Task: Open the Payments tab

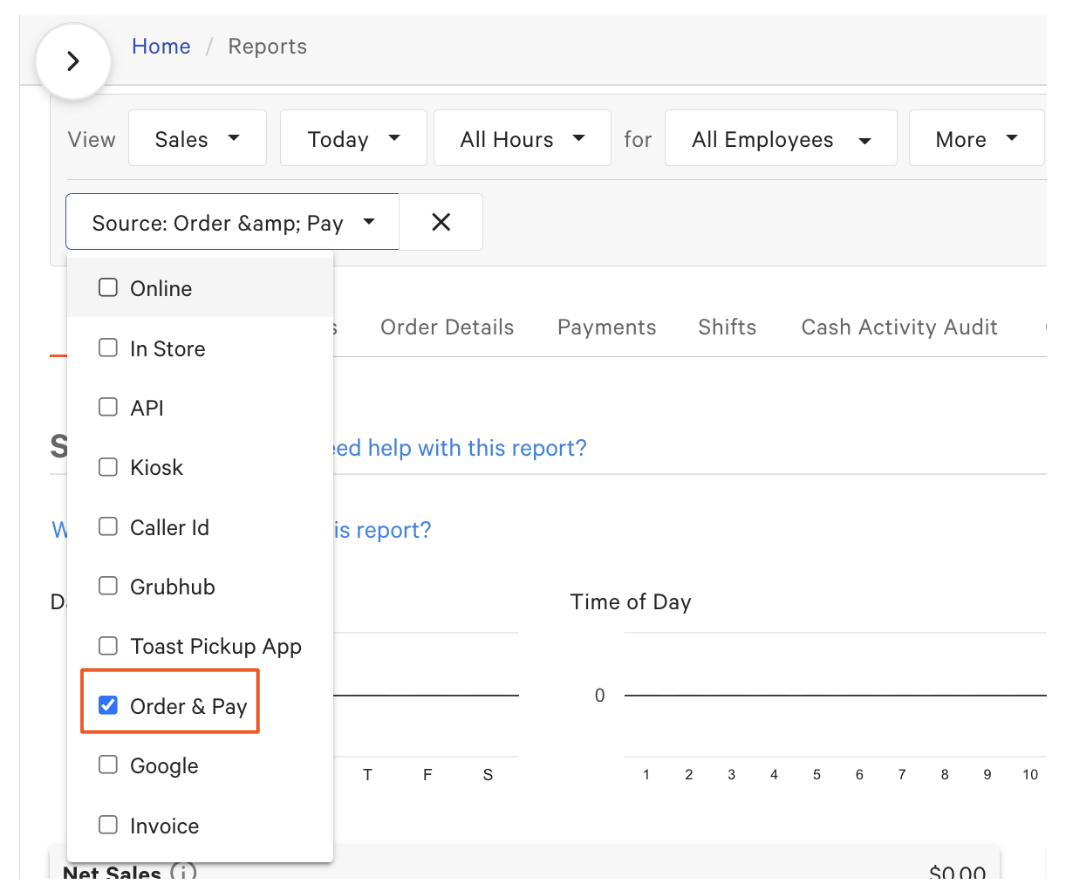Action: click(x=606, y=327)
